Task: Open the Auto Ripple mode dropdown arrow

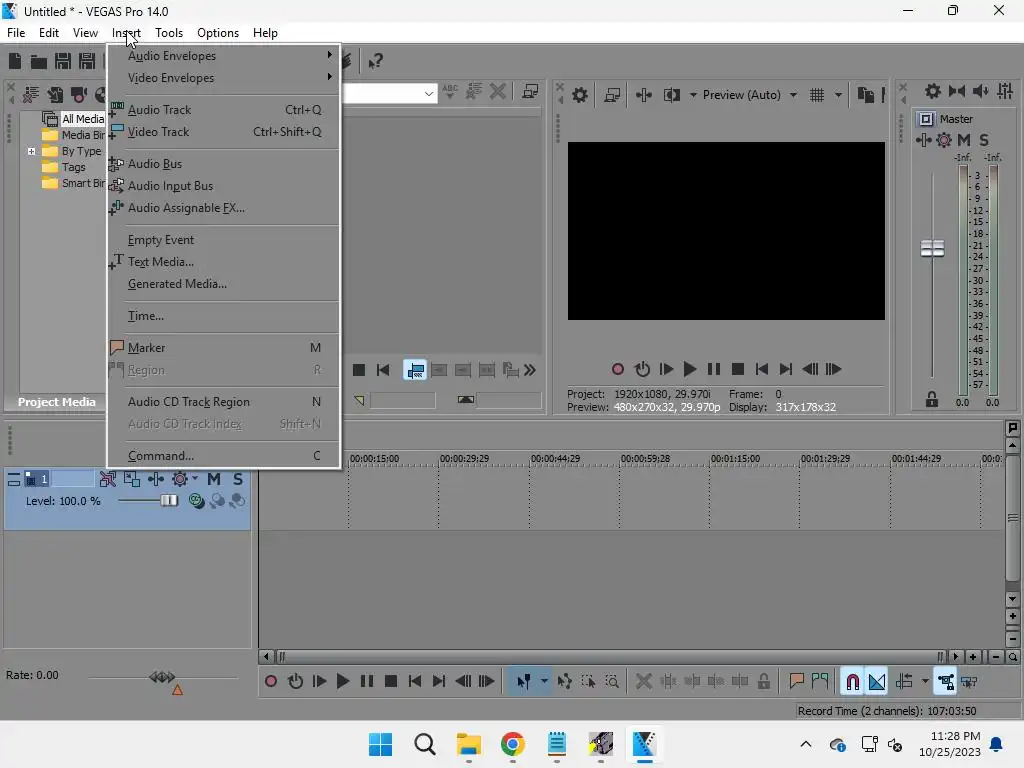Action: tap(925, 682)
